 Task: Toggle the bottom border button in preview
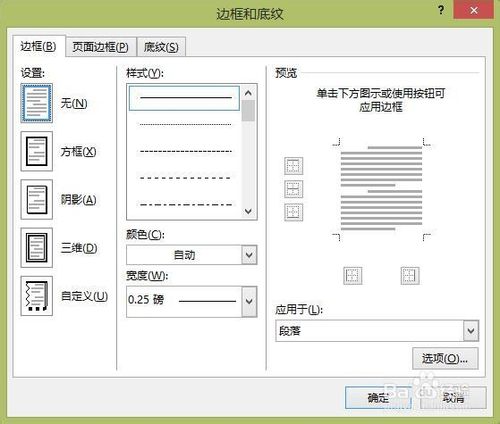click(x=294, y=212)
